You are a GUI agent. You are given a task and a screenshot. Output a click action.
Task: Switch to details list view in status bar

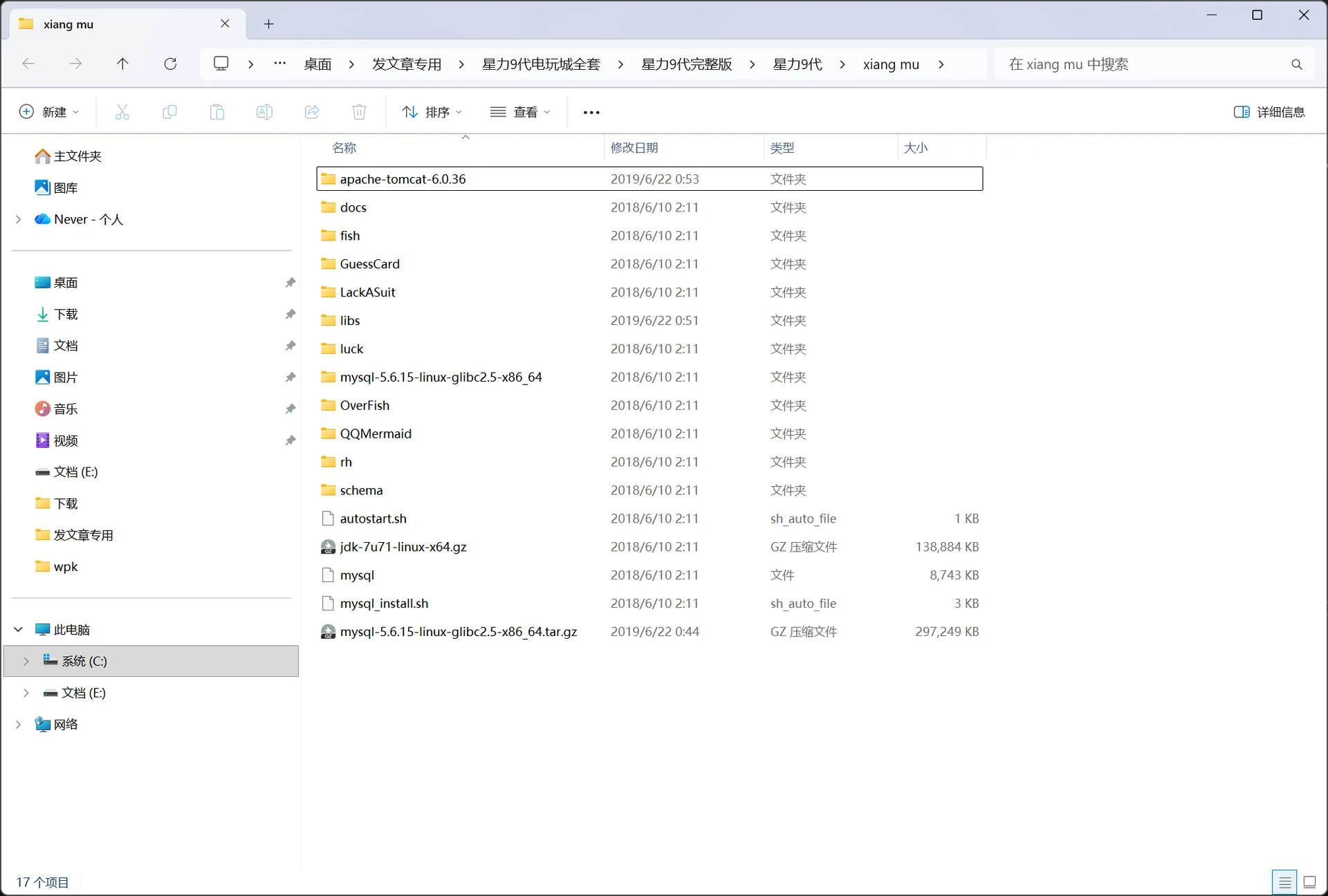[1284, 882]
